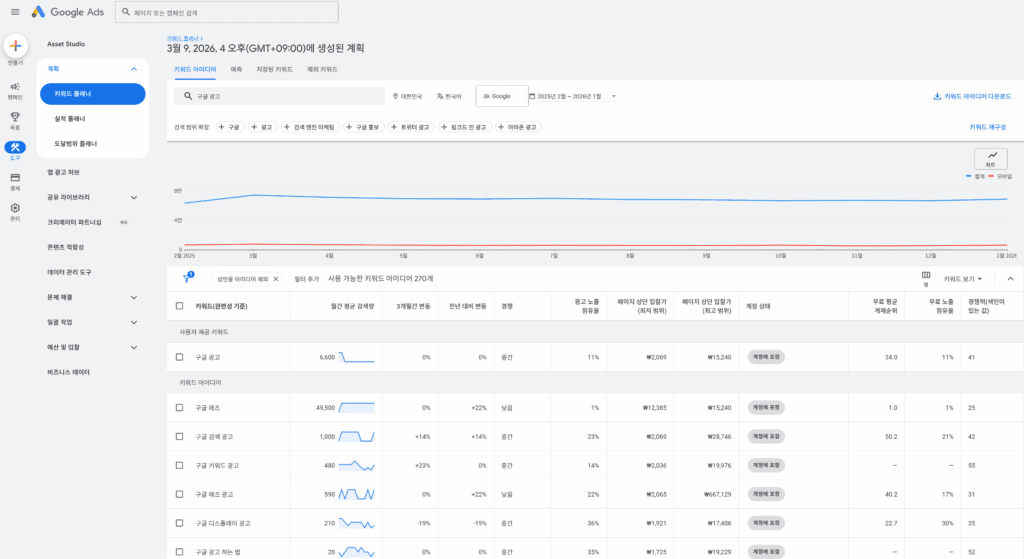Select all keywords with header checkbox
Viewport: 1024px width, 559px height.
[x=179, y=306]
